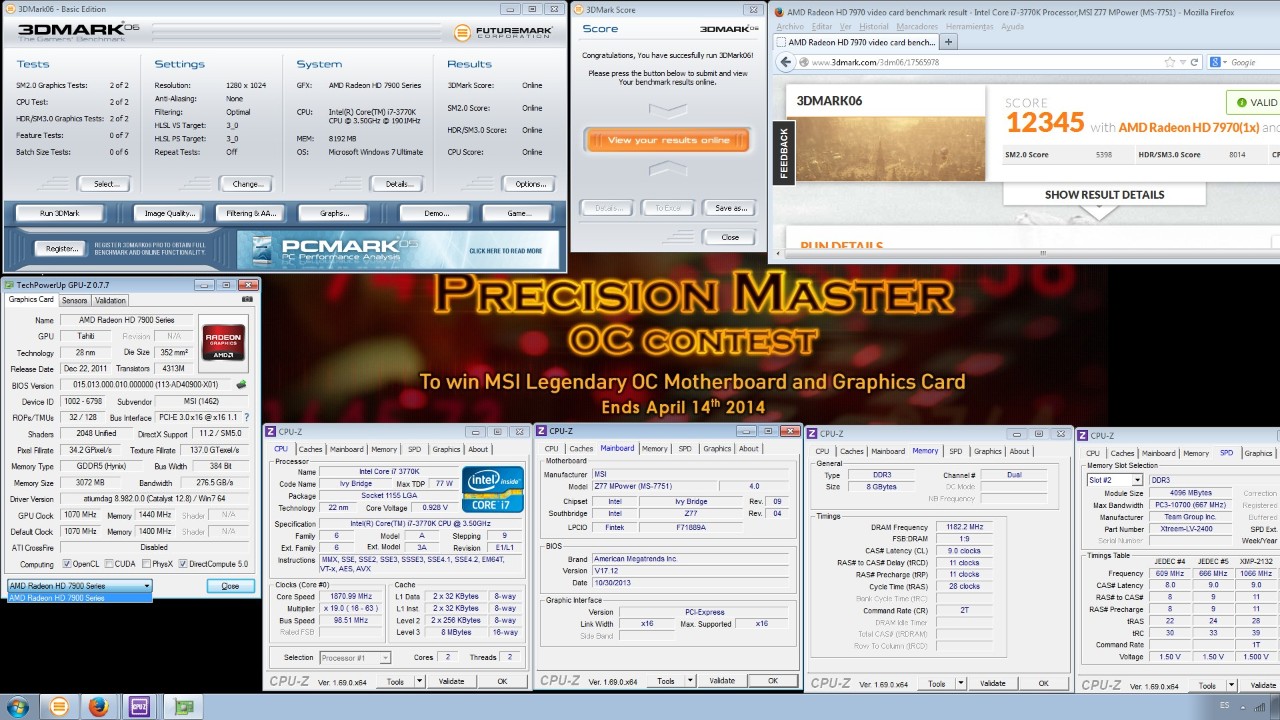Click the DRAM Frequency 1182.2 MHz value
The height and width of the screenshot is (720, 1280).
point(964,527)
